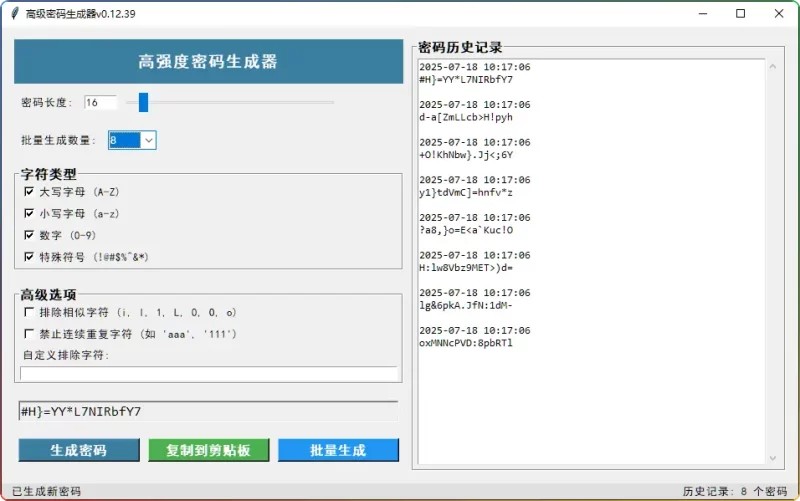
Task: Click the feather app icon in title bar
Action: (x=12, y=13)
